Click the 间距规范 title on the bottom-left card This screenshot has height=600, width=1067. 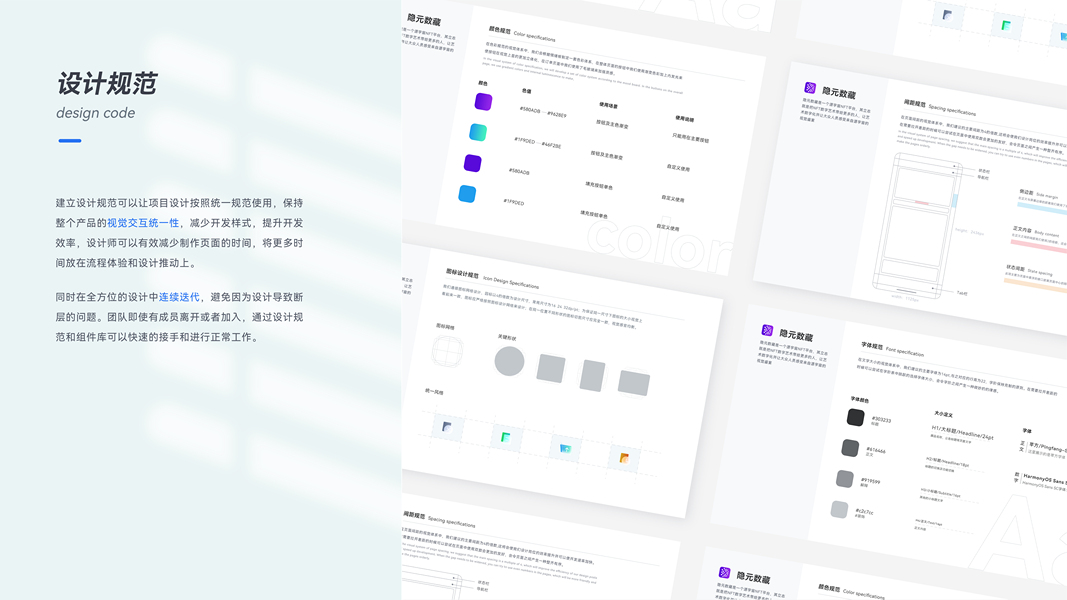pos(414,515)
